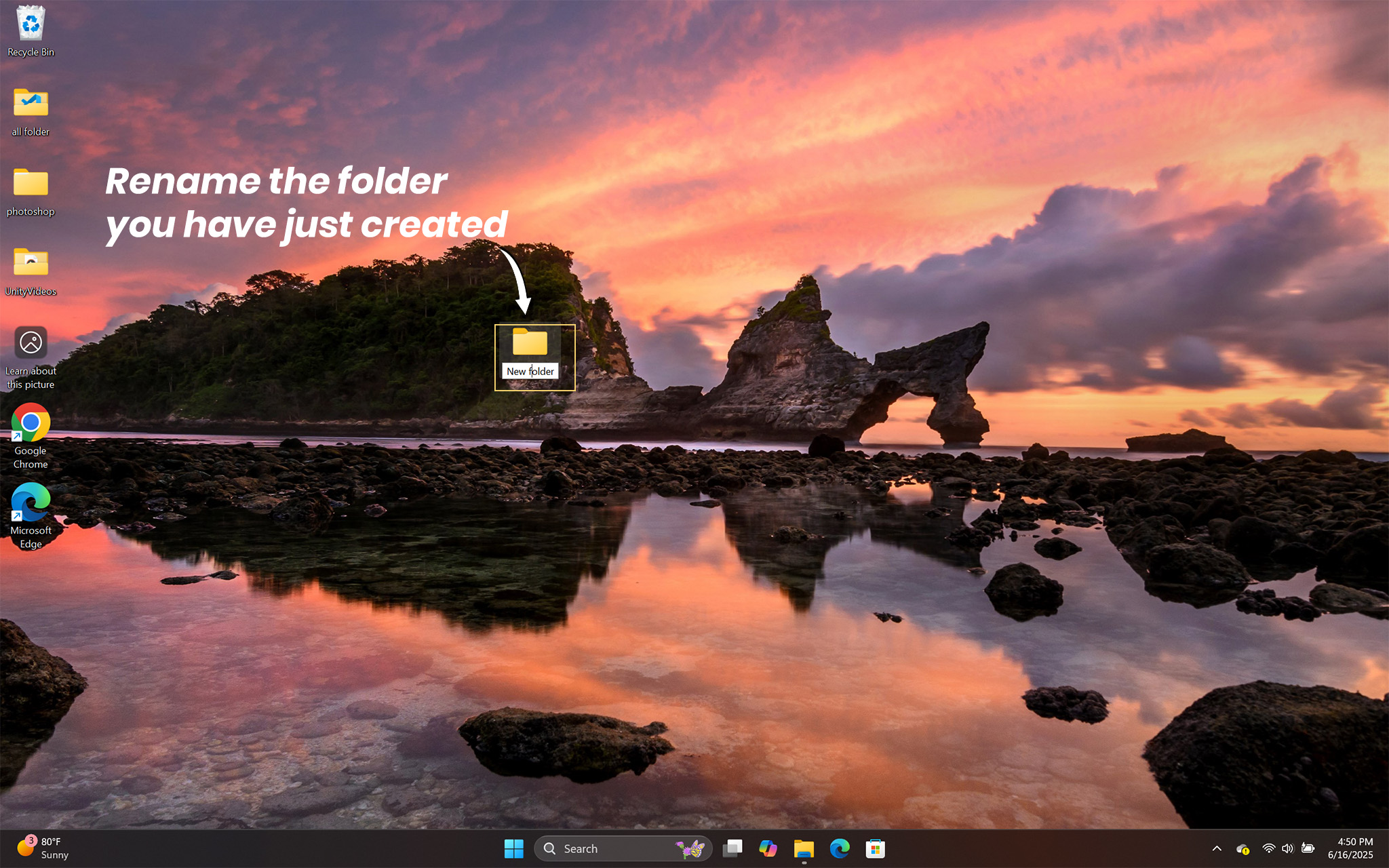Click inside the New folder name field

(530, 371)
